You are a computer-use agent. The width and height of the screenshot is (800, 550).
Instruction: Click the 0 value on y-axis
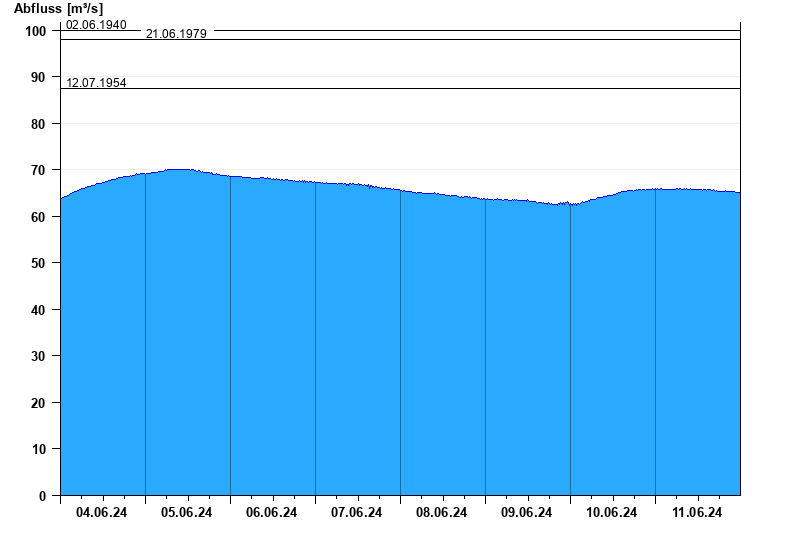tap(42, 496)
